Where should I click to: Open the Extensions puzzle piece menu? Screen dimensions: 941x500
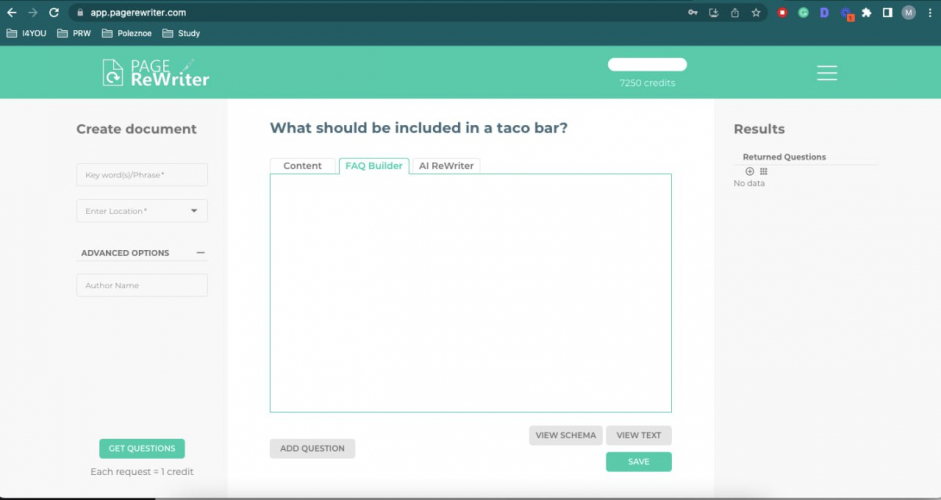[x=867, y=13]
